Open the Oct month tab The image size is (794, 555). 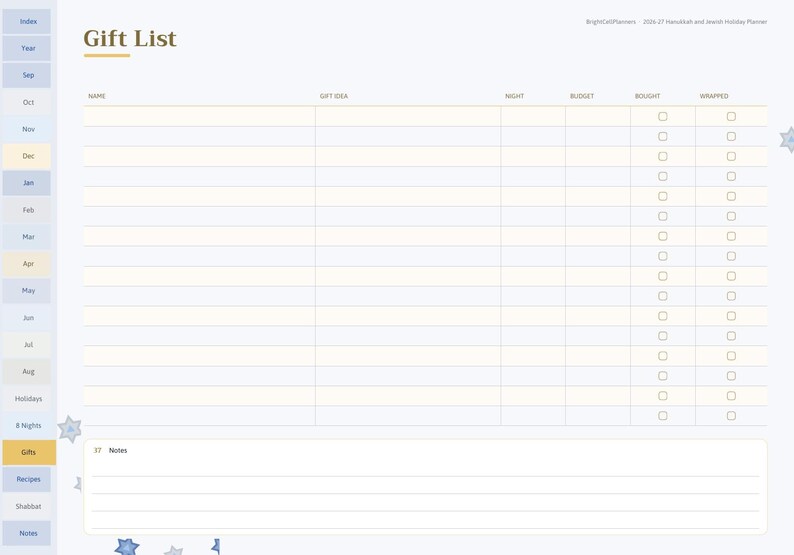pyautogui.click(x=27, y=102)
